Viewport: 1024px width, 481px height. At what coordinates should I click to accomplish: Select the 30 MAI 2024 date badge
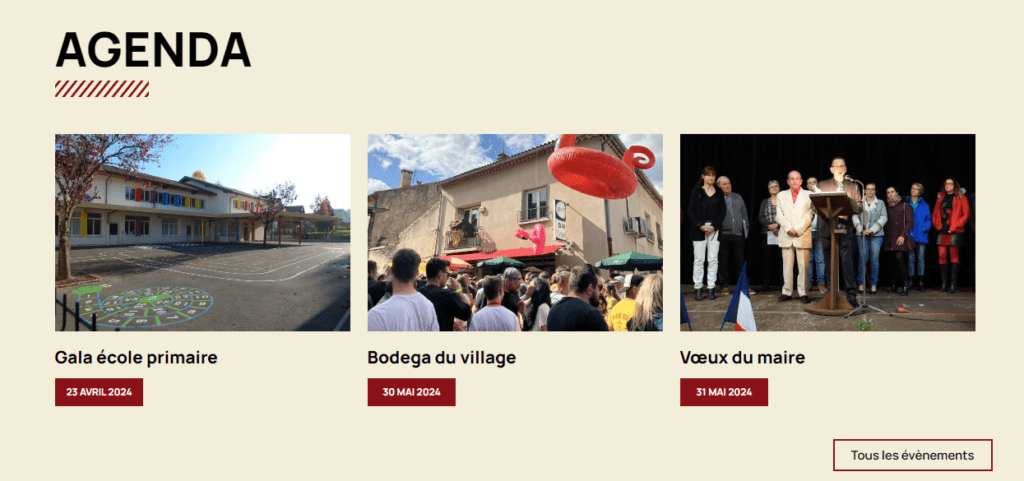411,392
